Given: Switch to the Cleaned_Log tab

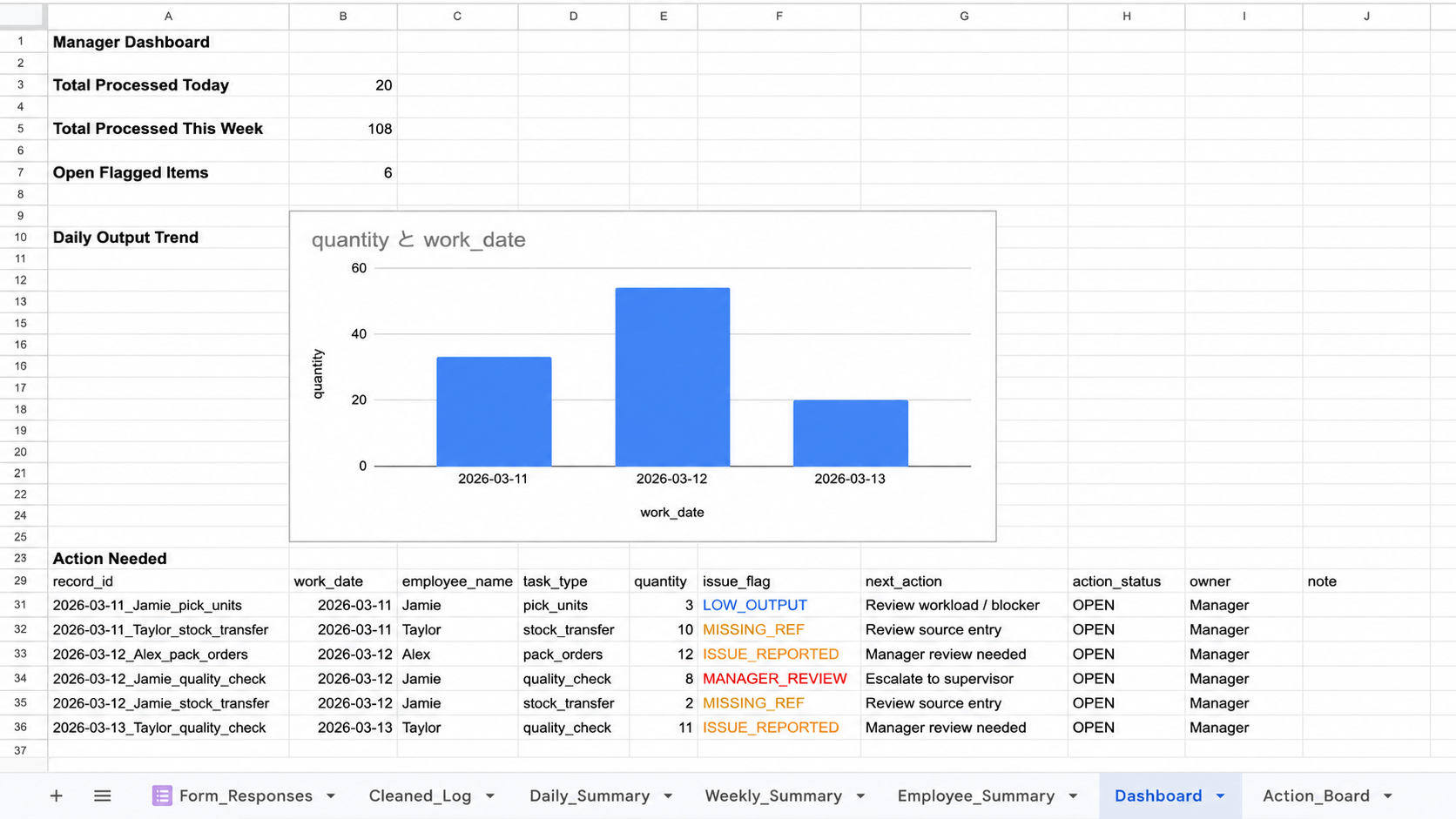Looking at the screenshot, I should (420, 796).
